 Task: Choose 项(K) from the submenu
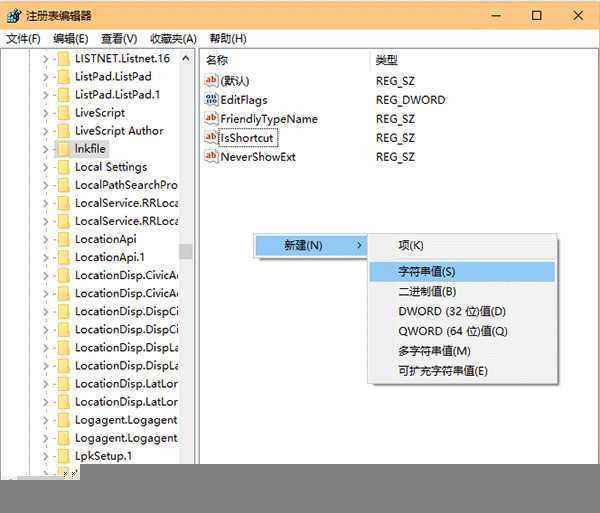(x=462, y=245)
